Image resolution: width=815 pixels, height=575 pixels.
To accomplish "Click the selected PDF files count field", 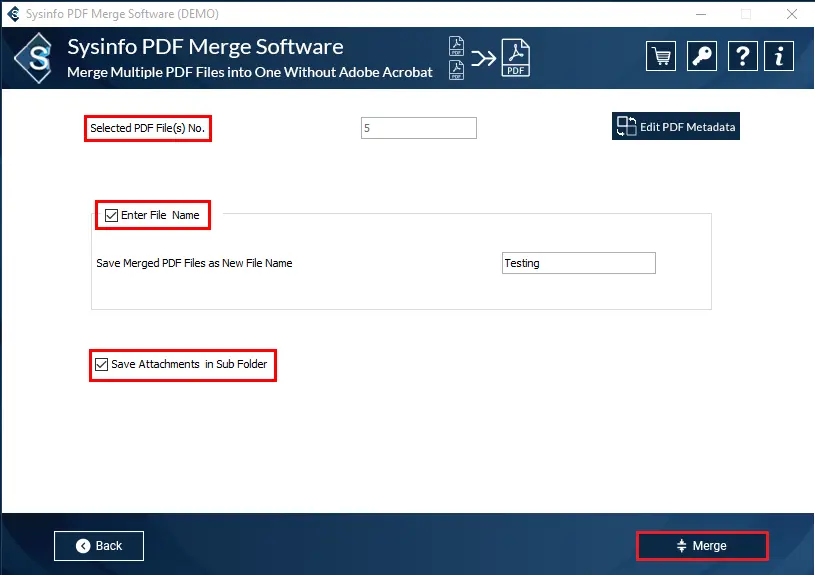I will pyautogui.click(x=418, y=128).
